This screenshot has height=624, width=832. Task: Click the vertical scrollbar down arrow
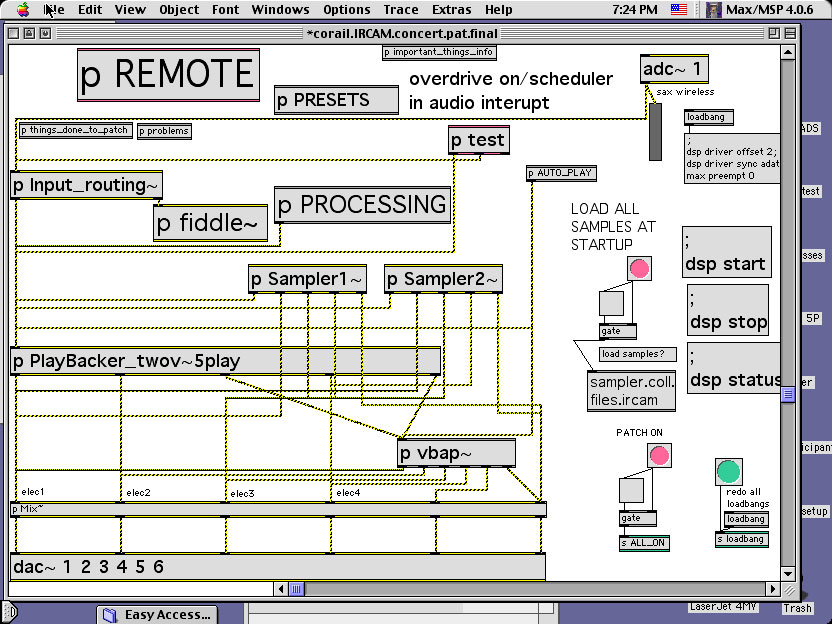point(788,574)
